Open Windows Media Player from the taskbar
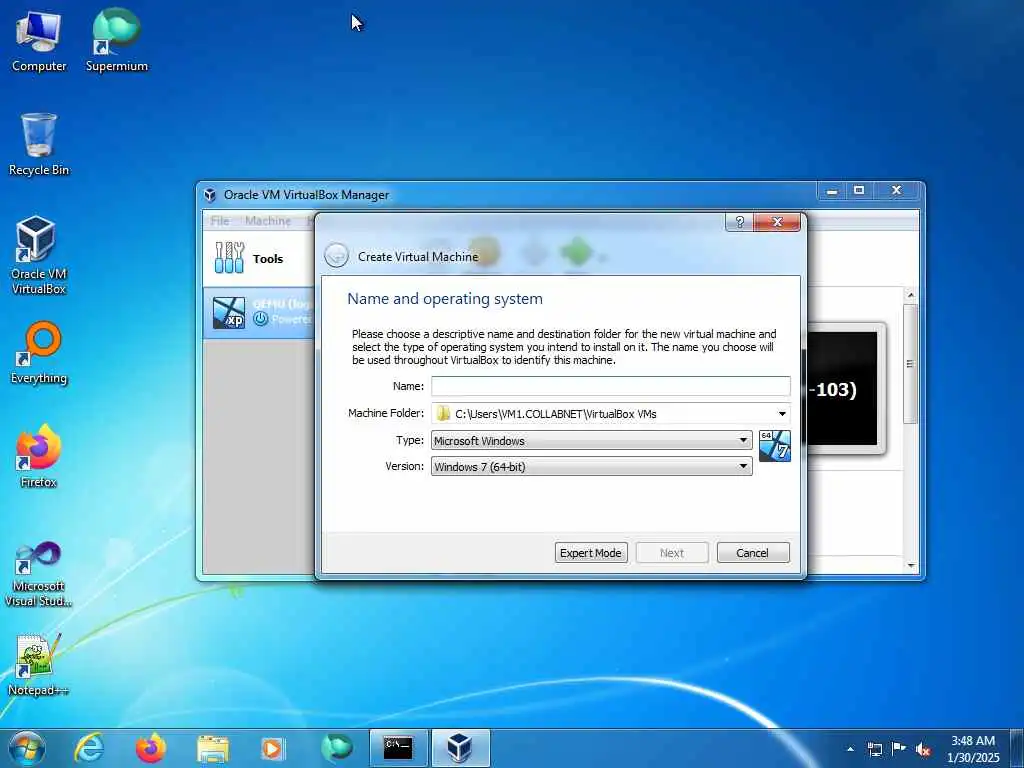Viewport: 1024px width, 768px height. click(272, 748)
